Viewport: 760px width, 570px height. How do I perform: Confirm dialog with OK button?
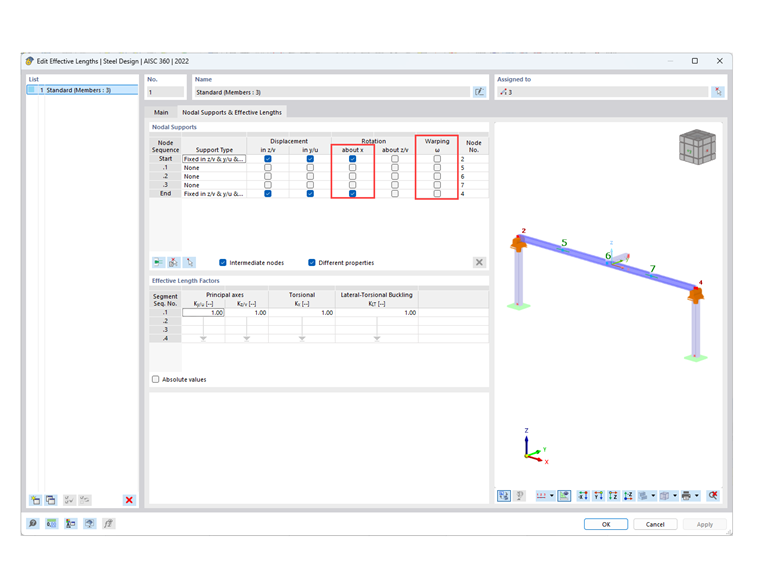pos(606,524)
